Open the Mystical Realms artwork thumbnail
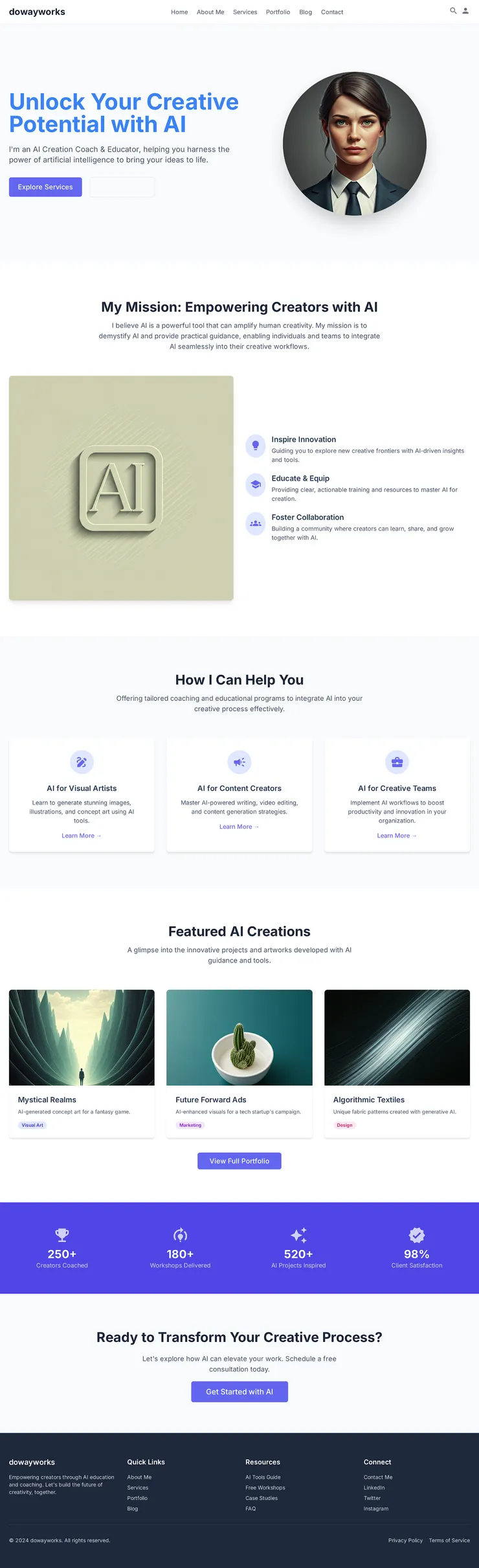The image size is (479, 1568). pos(82,1038)
